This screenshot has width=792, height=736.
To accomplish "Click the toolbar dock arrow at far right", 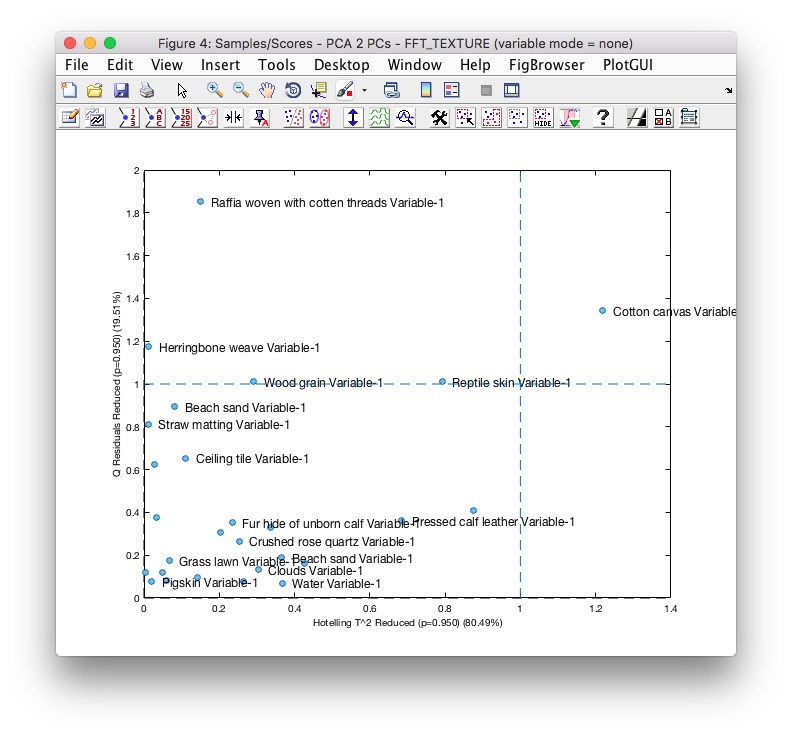I will (728, 90).
